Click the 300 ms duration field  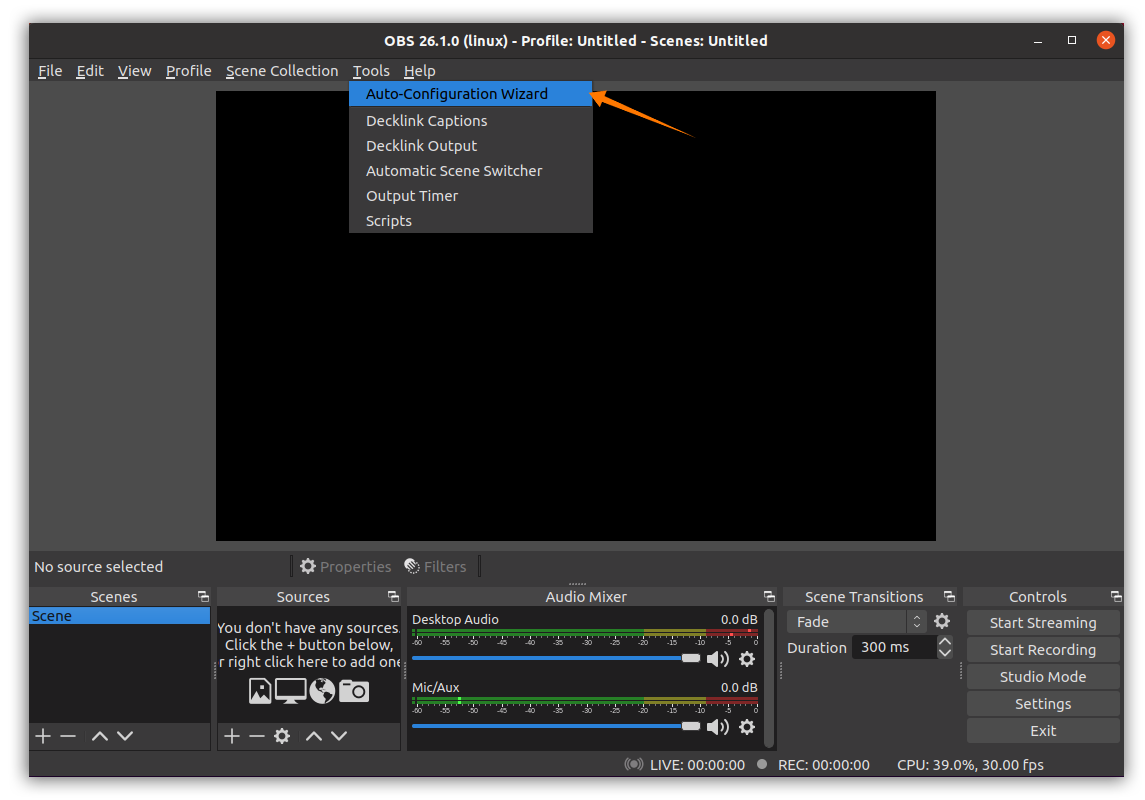895,647
